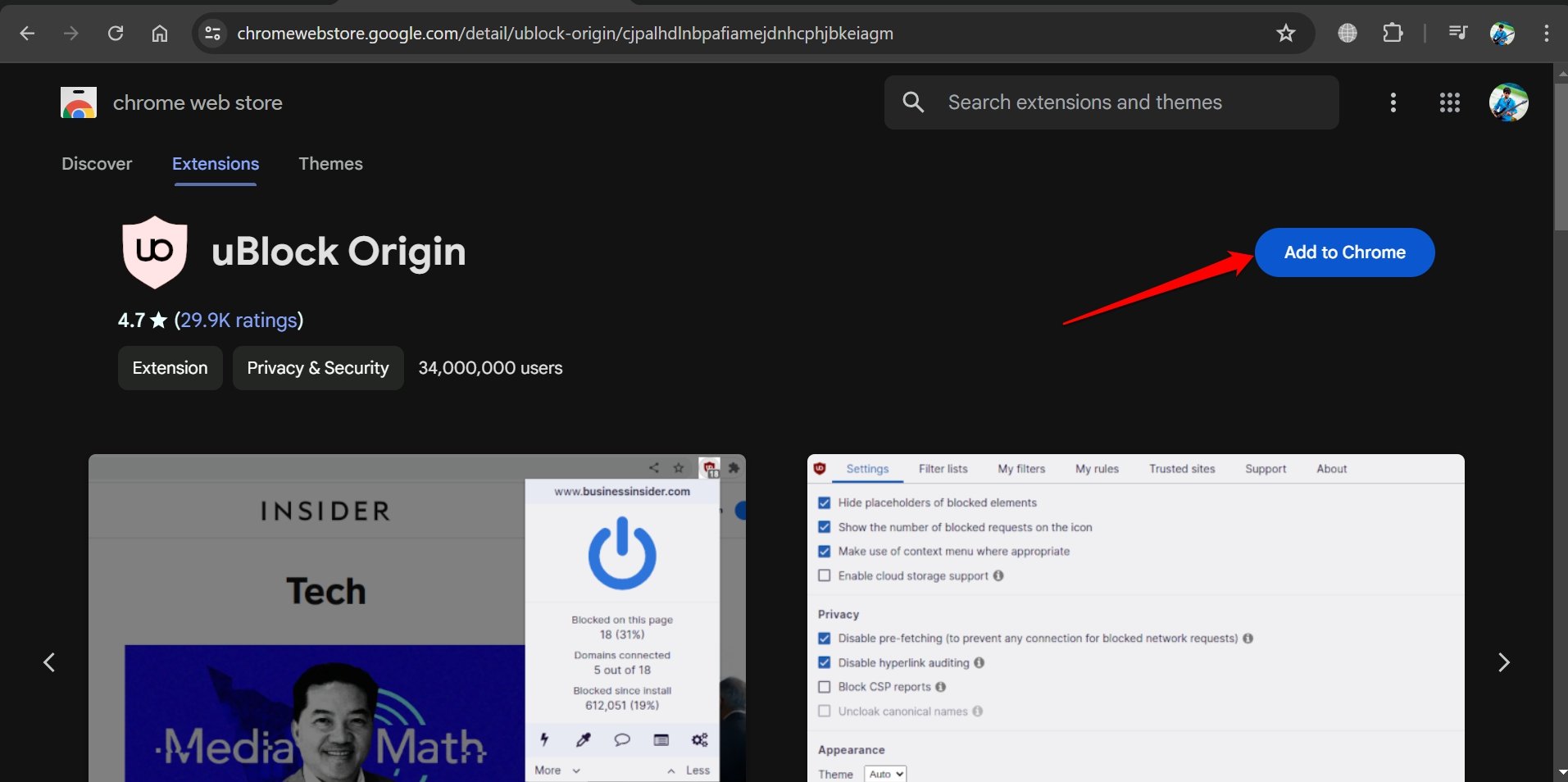Click the eyedropper picker icon in popup screenshot
The height and width of the screenshot is (782, 1568).
click(x=584, y=739)
